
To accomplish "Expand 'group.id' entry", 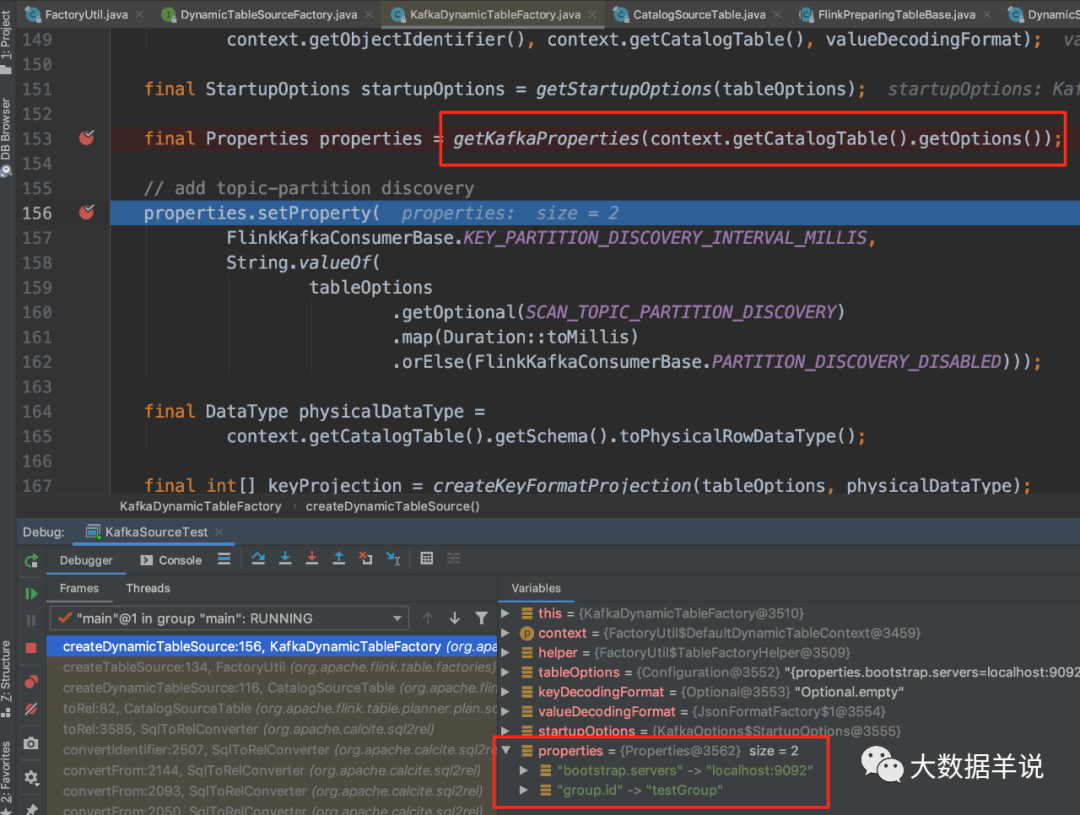I will [x=524, y=790].
